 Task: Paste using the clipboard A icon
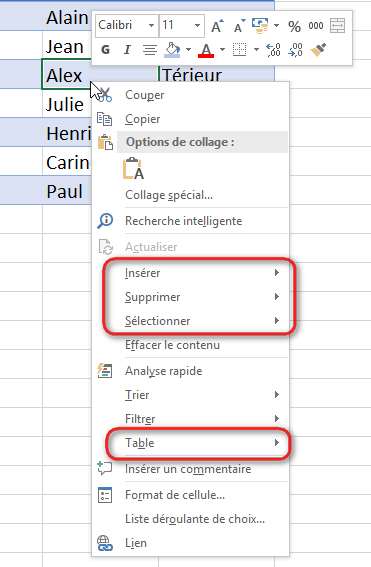(133, 169)
